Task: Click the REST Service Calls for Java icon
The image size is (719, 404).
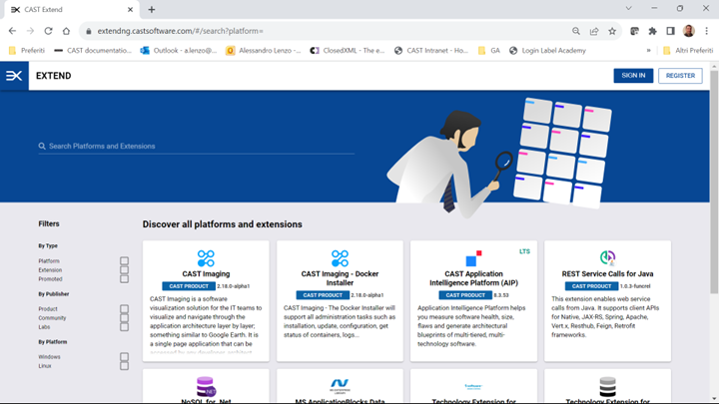Action: click(x=608, y=258)
